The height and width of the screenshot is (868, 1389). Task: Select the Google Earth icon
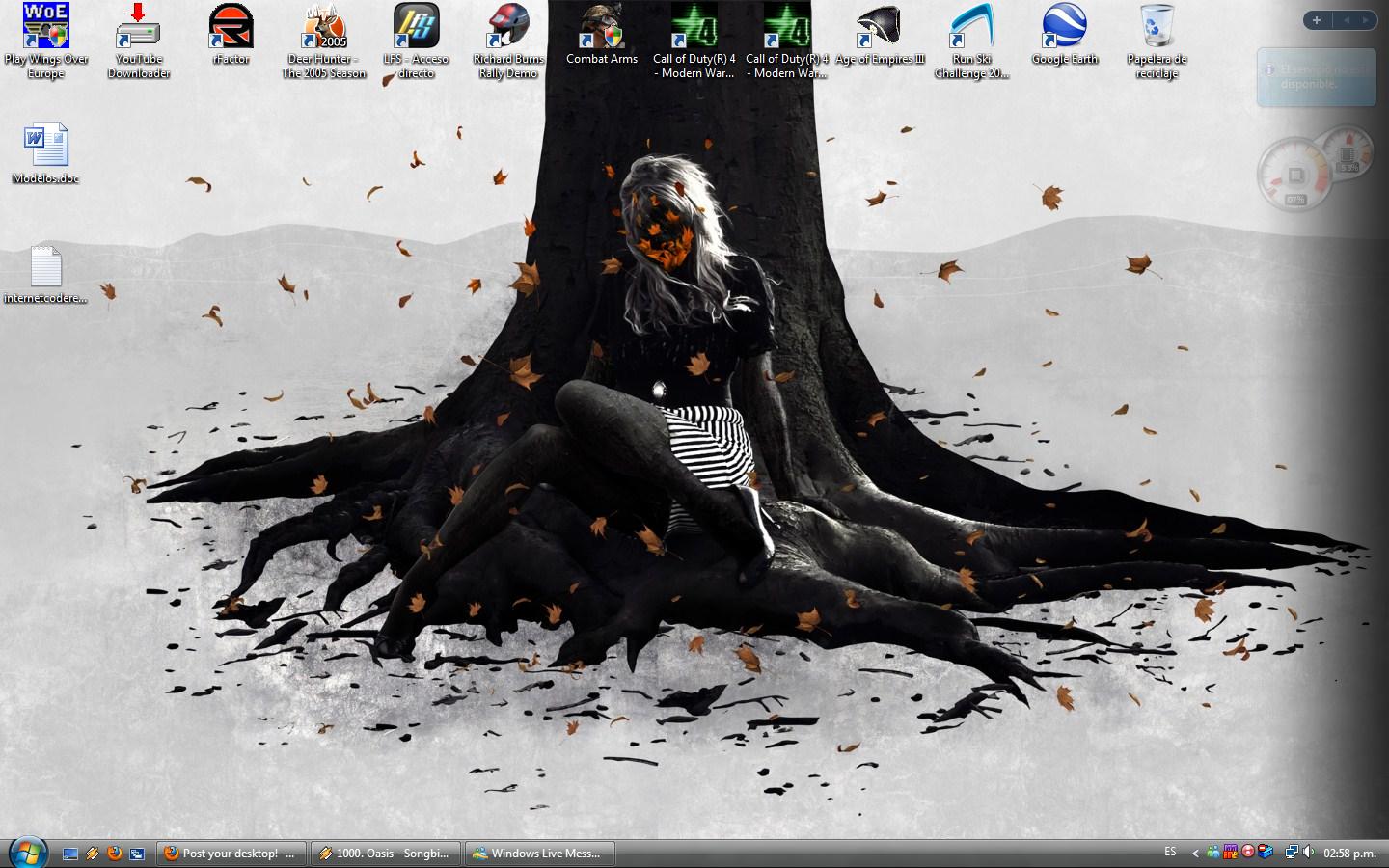pyautogui.click(x=1065, y=34)
